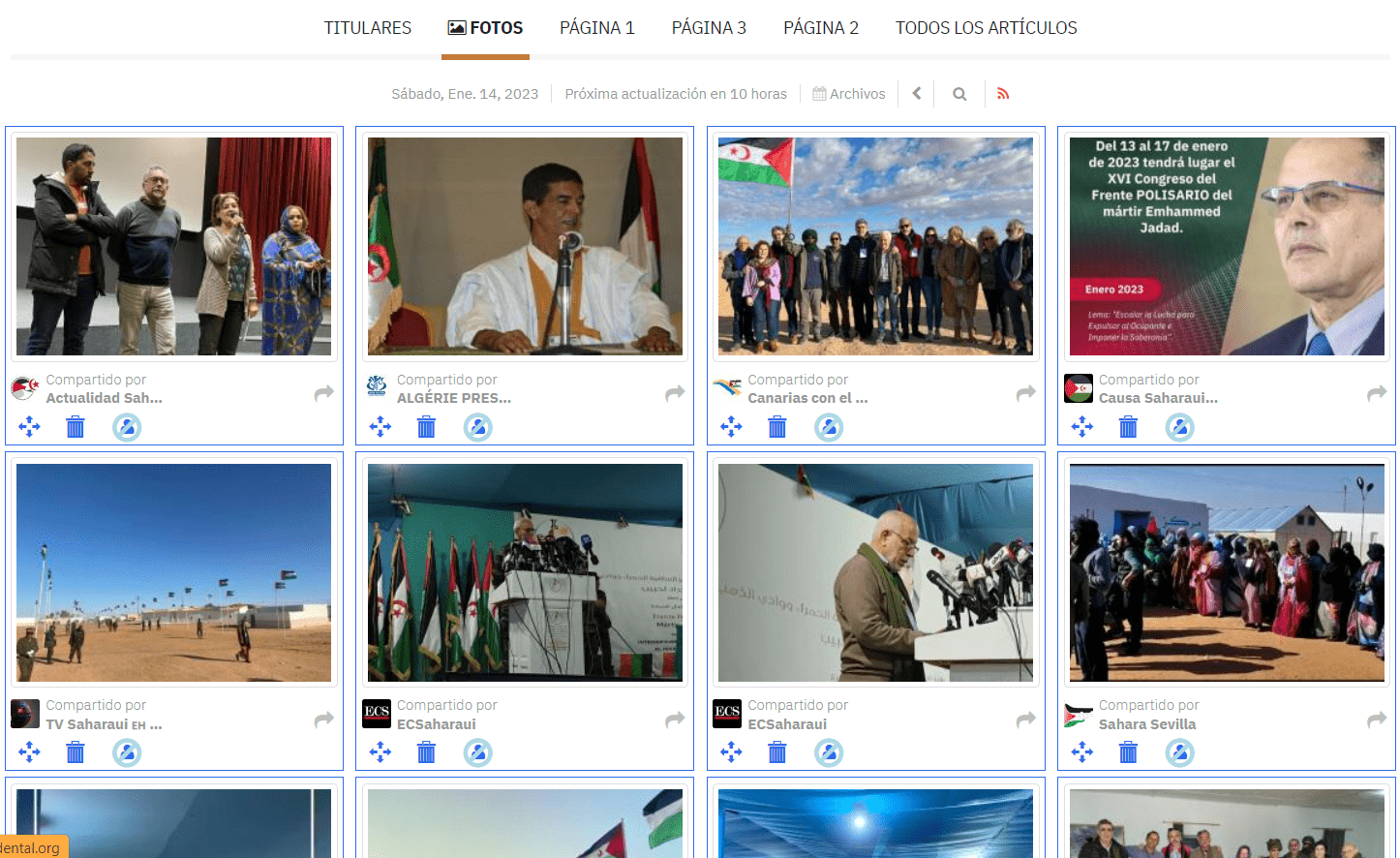Delete the Causa Saharaui... photo card
1400x858 pixels.
tap(1128, 426)
